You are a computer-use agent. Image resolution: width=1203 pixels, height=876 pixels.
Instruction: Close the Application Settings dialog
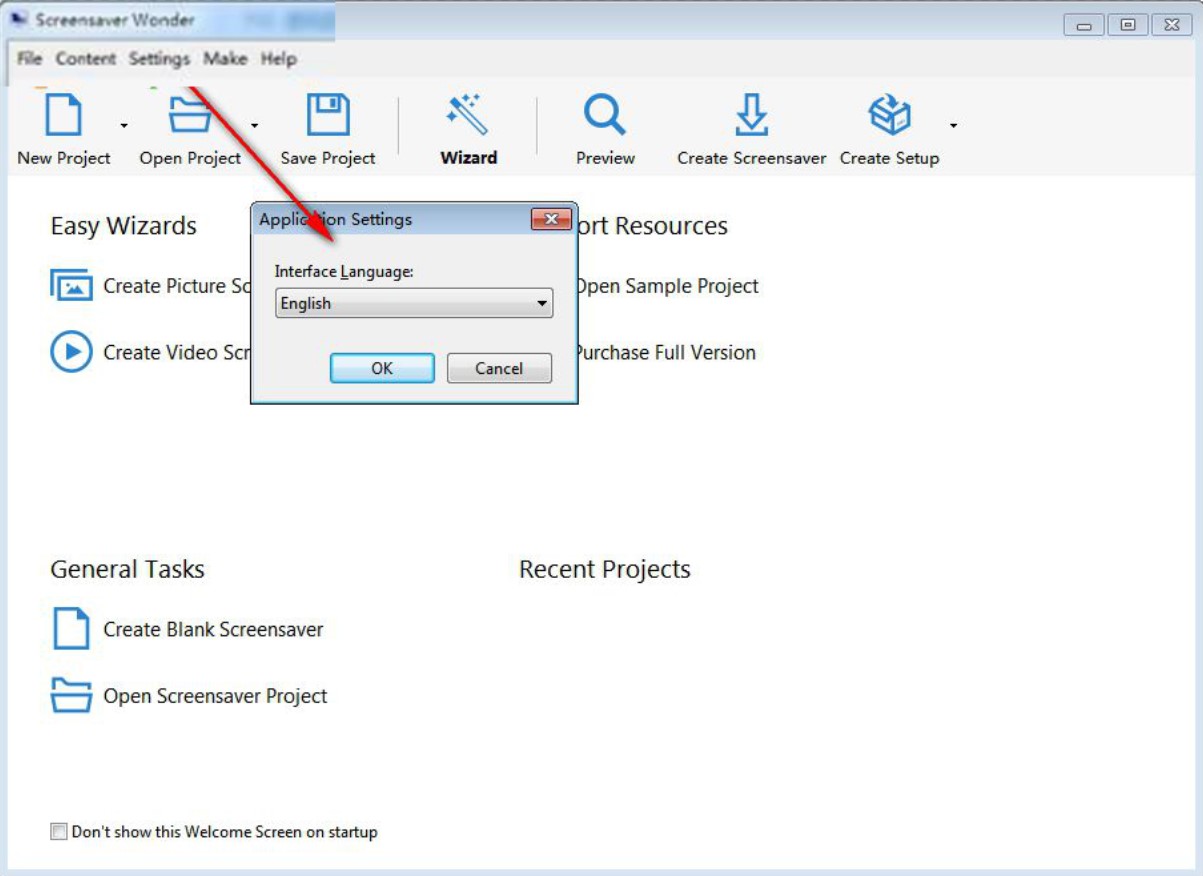(551, 219)
